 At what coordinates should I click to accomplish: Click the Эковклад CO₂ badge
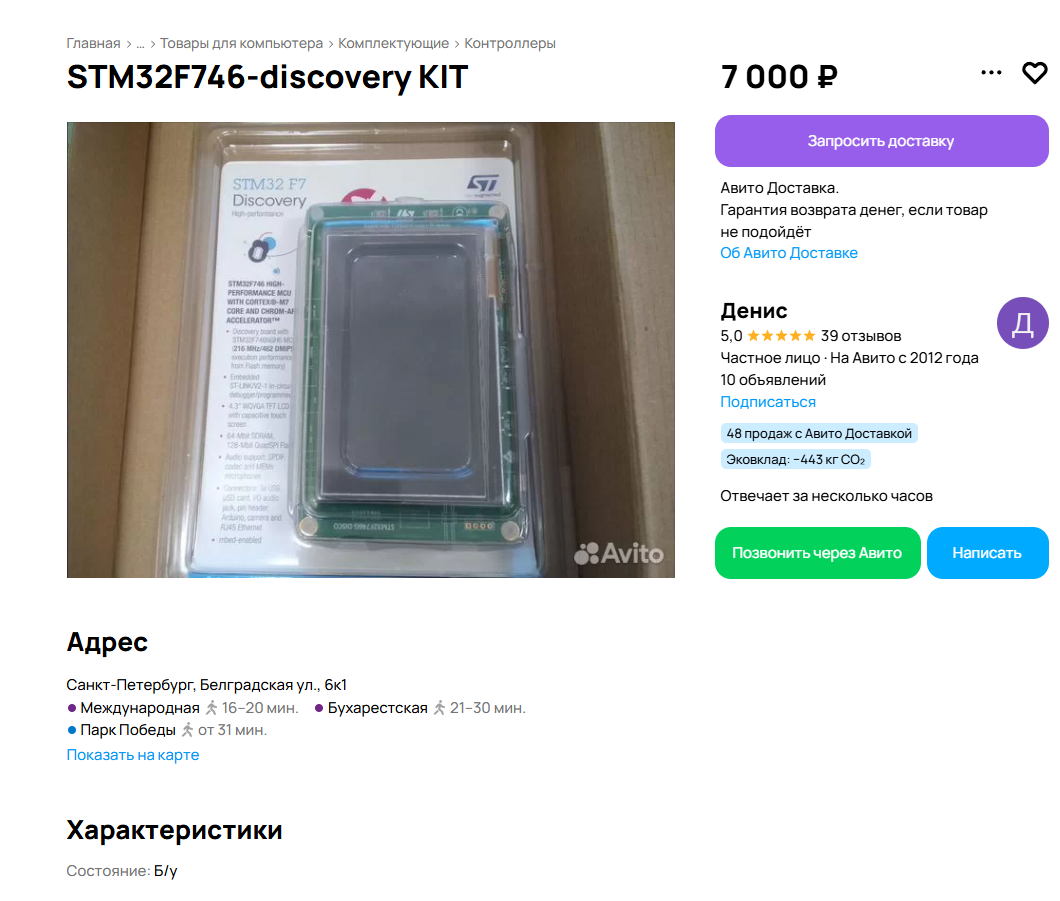click(x=796, y=460)
